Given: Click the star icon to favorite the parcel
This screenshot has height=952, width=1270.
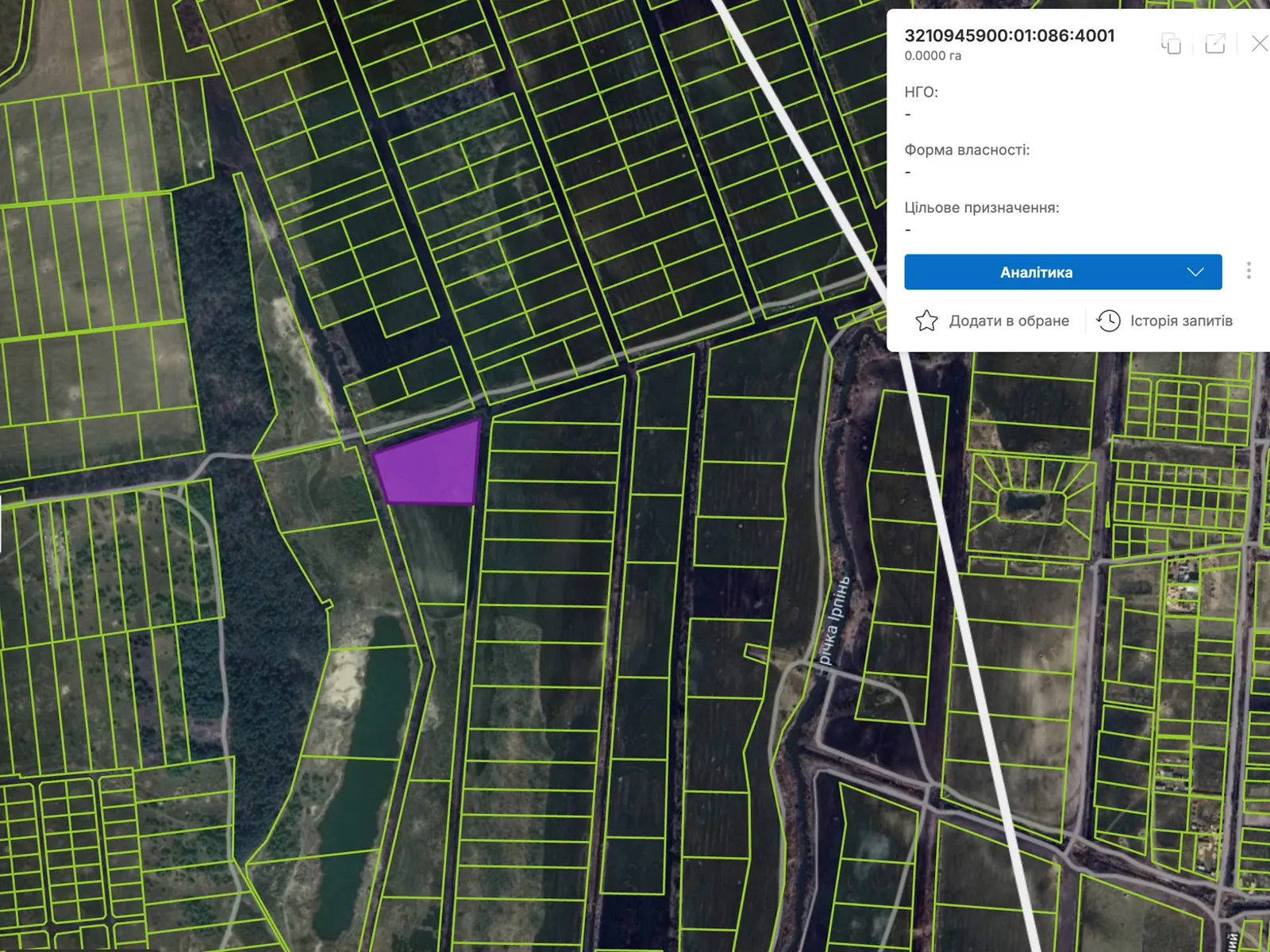Looking at the screenshot, I should point(926,321).
